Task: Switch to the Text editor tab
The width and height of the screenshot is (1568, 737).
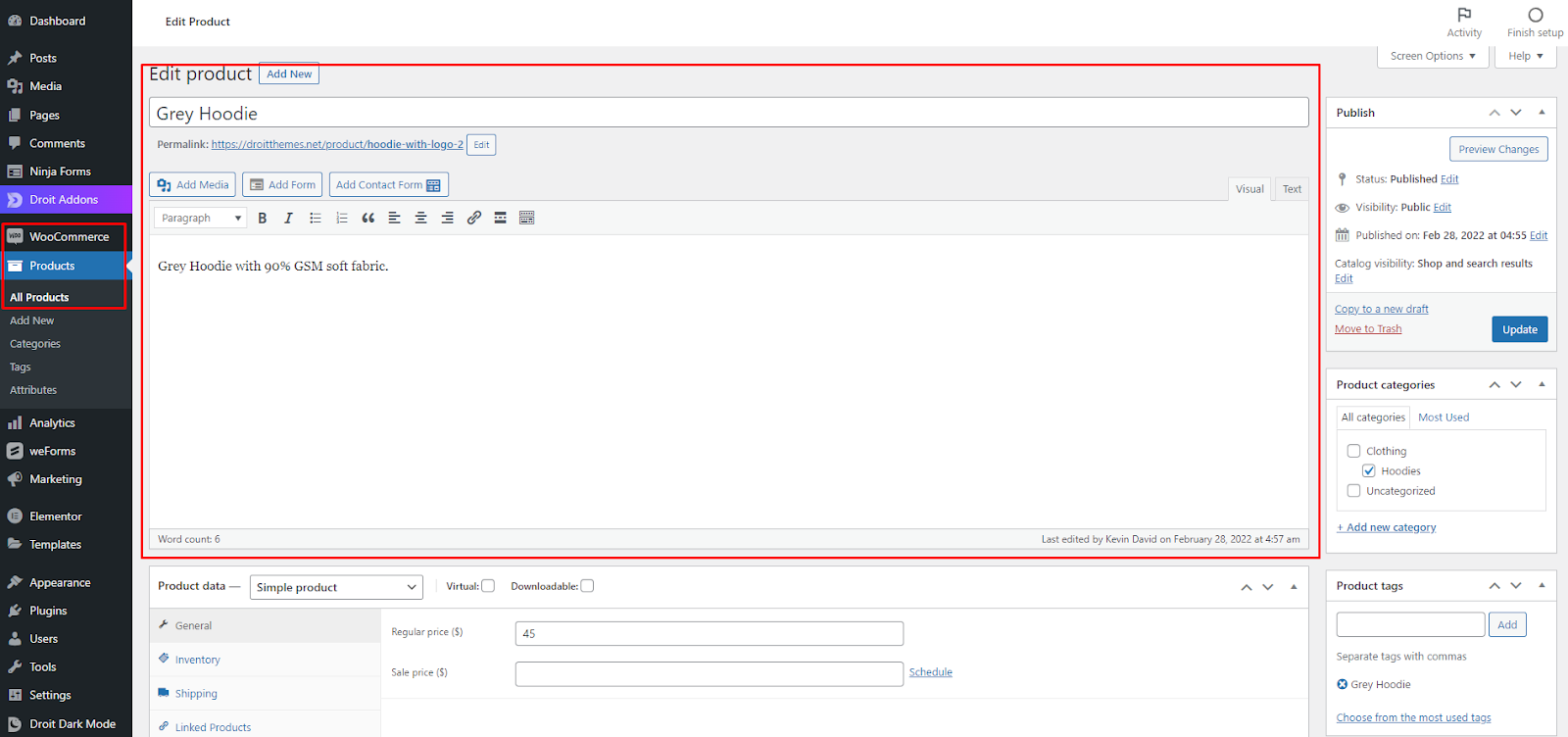Action: pos(1292,189)
